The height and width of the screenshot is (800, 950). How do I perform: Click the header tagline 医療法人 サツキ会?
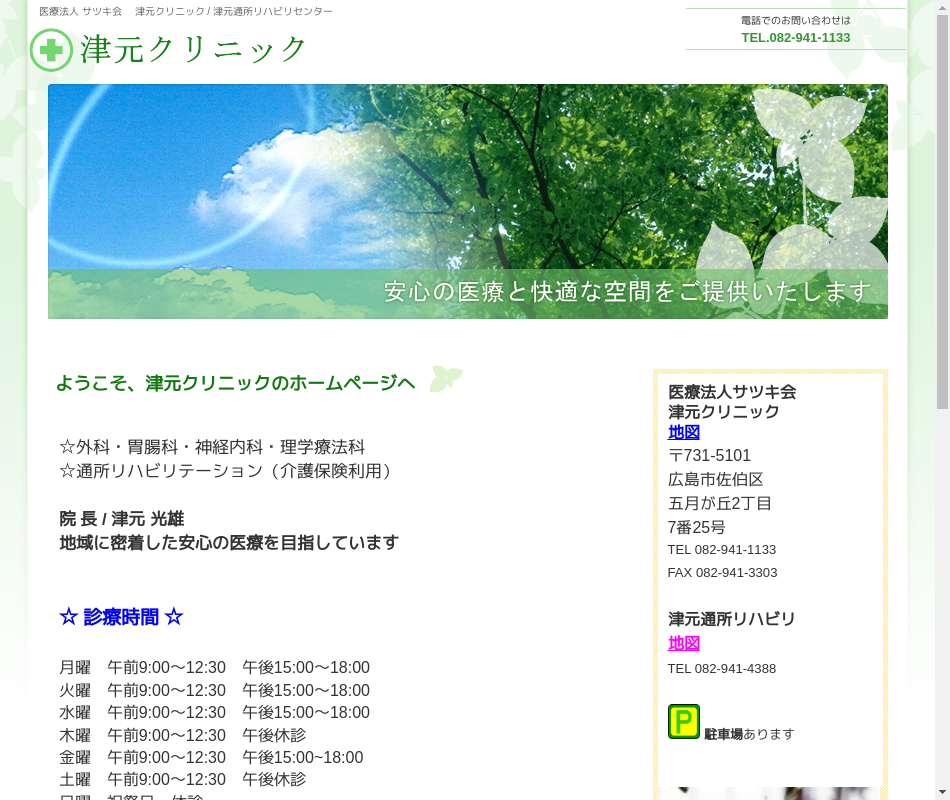tap(80, 11)
